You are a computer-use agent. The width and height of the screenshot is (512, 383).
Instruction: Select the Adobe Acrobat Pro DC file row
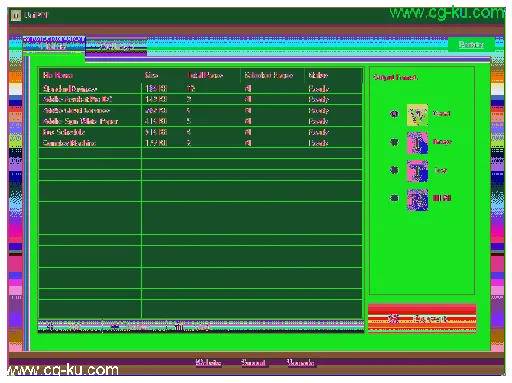pos(200,99)
